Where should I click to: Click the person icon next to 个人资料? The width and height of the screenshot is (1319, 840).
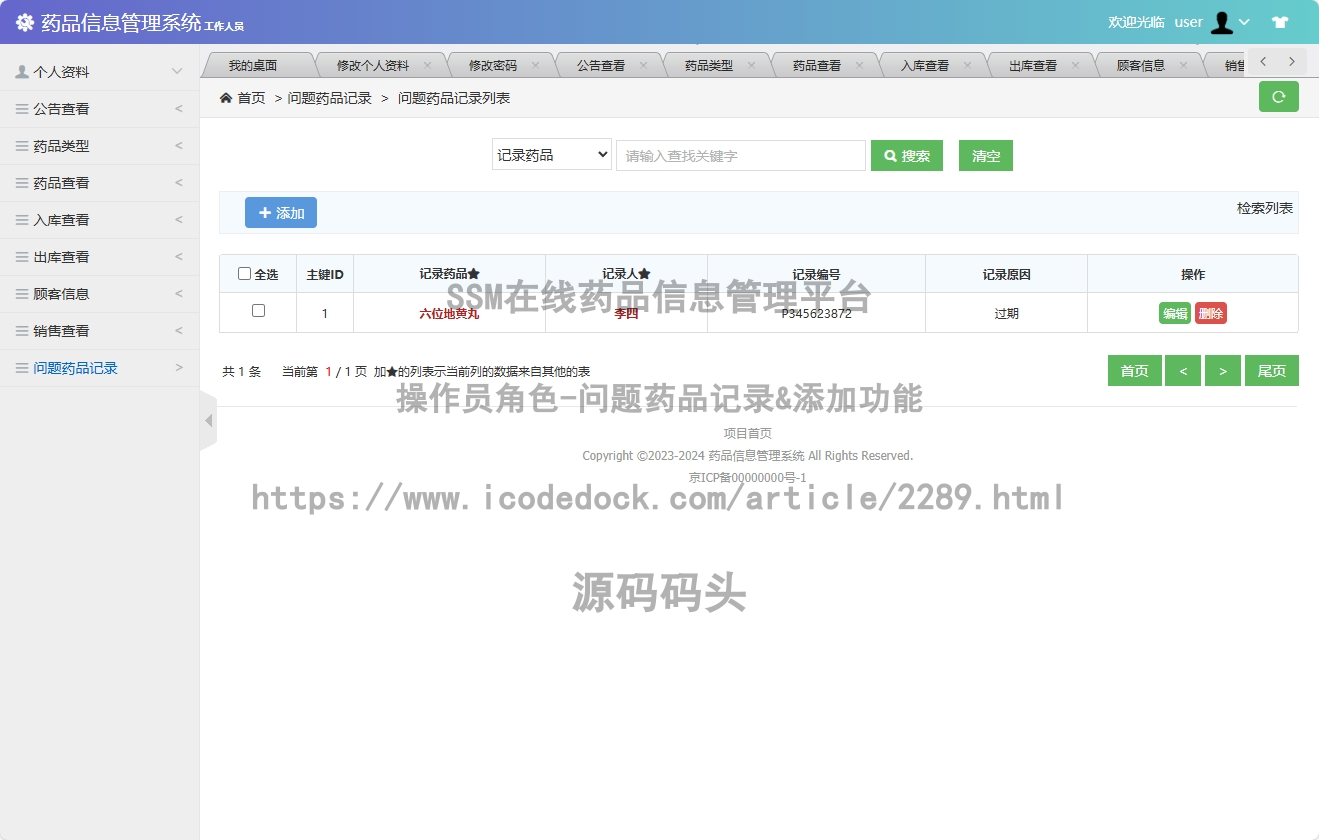point(22,72)
